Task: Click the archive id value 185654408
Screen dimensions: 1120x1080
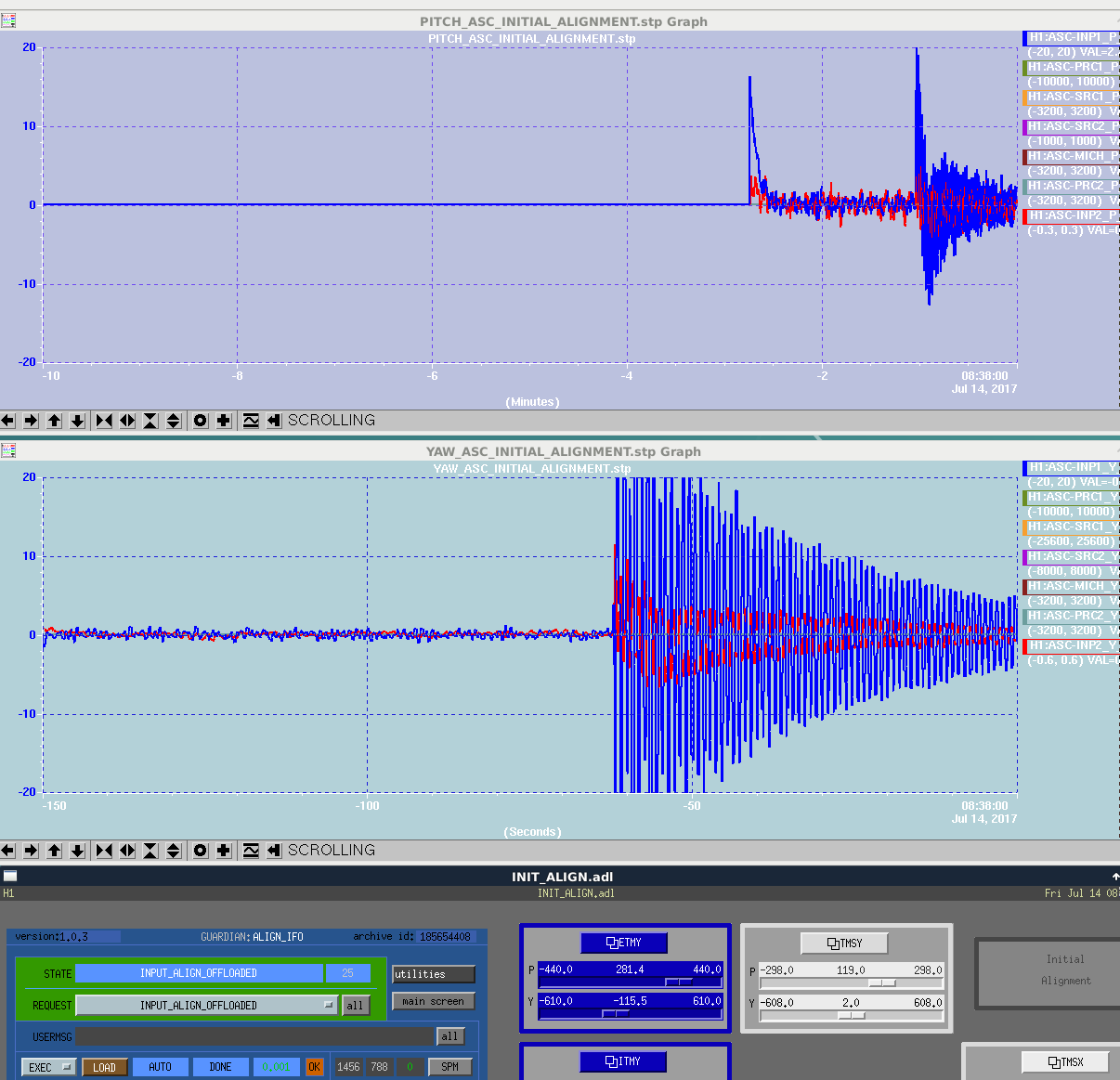Action: coord(446,937)
